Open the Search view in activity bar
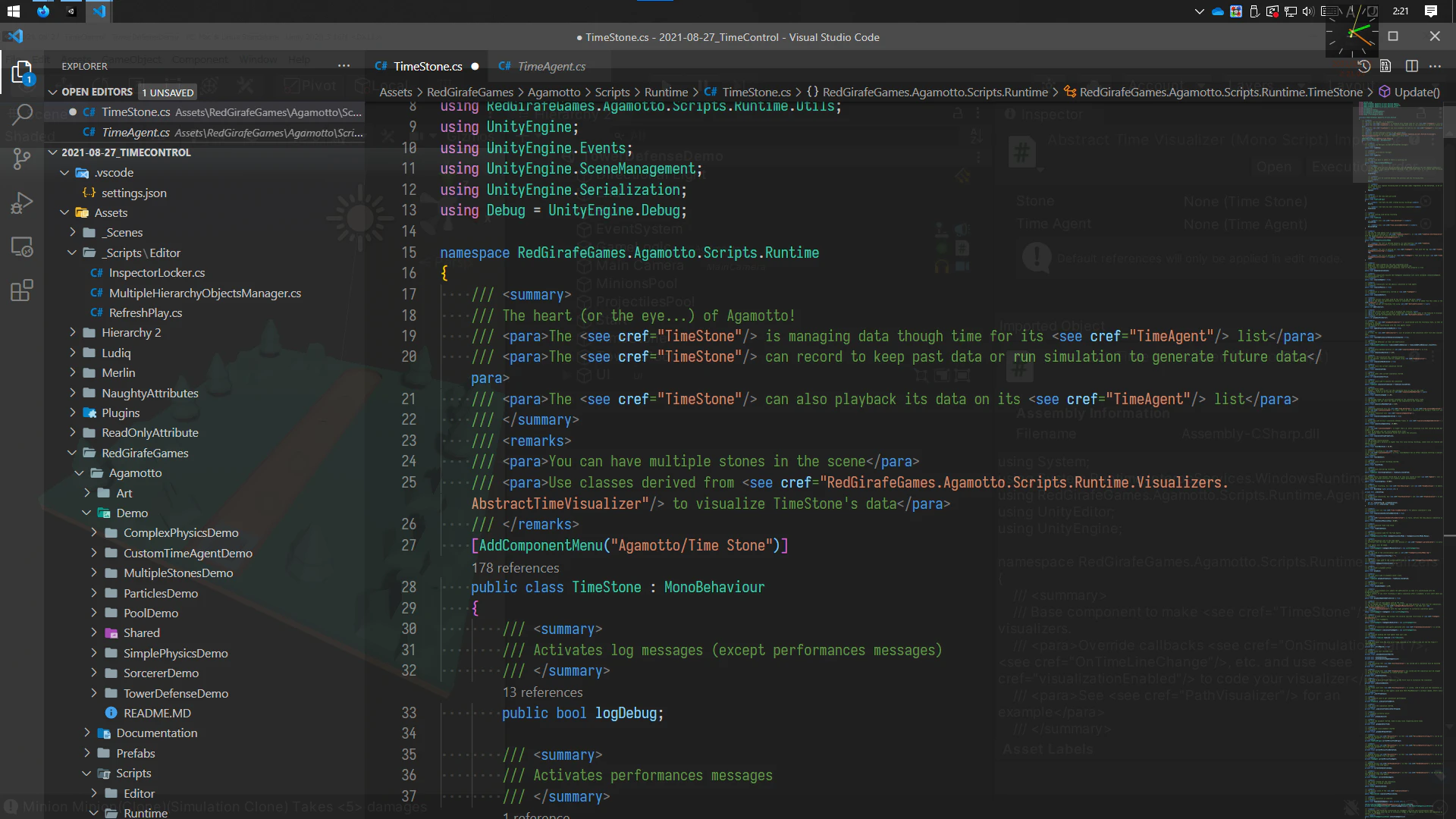Viewport: 1456px width, 819px height. (22, 115)
